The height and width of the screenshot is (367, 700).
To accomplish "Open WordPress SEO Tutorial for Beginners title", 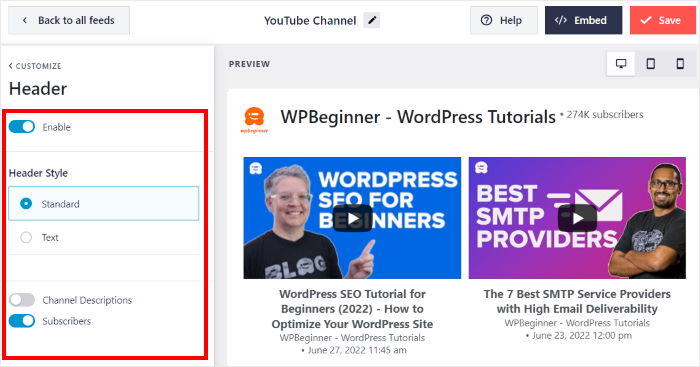I will (352, 309).
